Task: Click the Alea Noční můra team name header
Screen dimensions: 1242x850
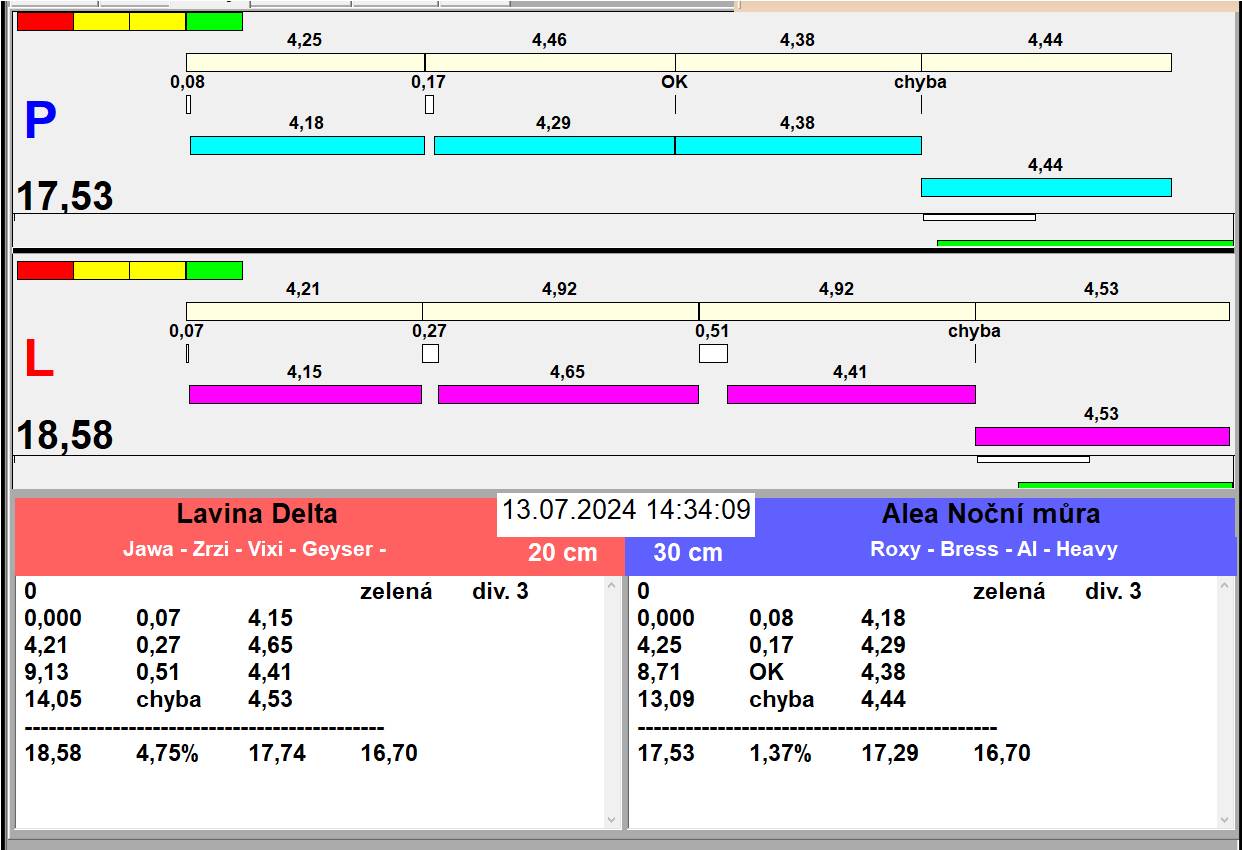Action: pos(990,514)
